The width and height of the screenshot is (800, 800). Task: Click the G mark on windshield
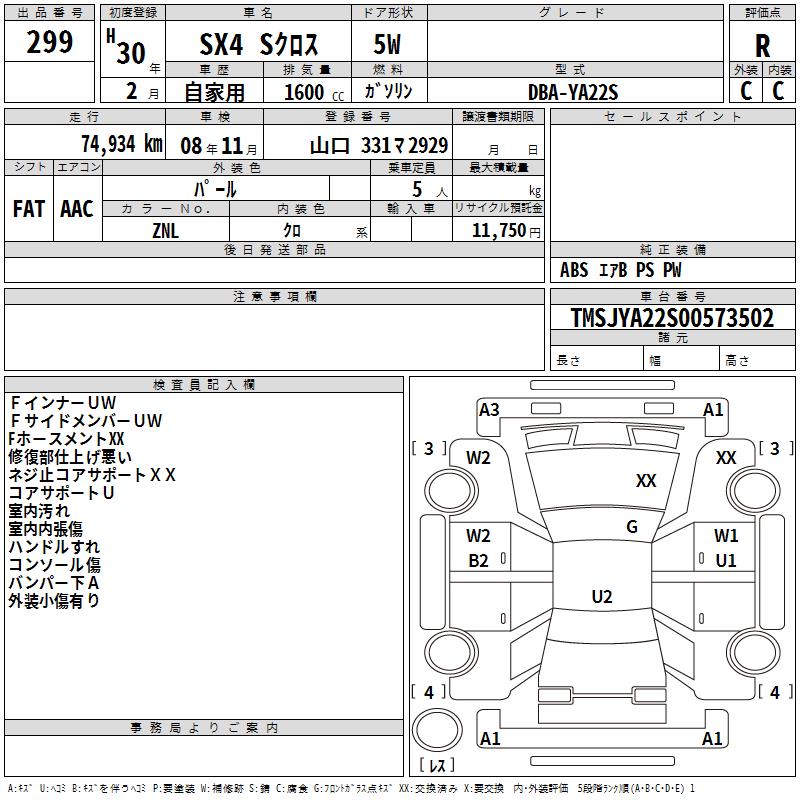632,526
